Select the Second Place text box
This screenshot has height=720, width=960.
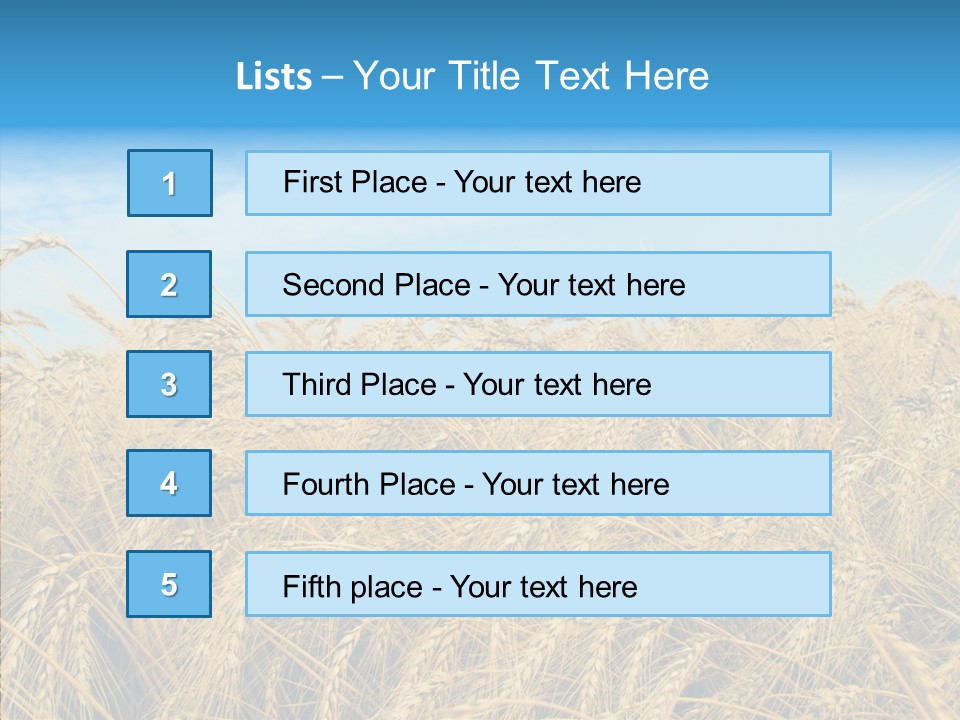pos(538,284)
